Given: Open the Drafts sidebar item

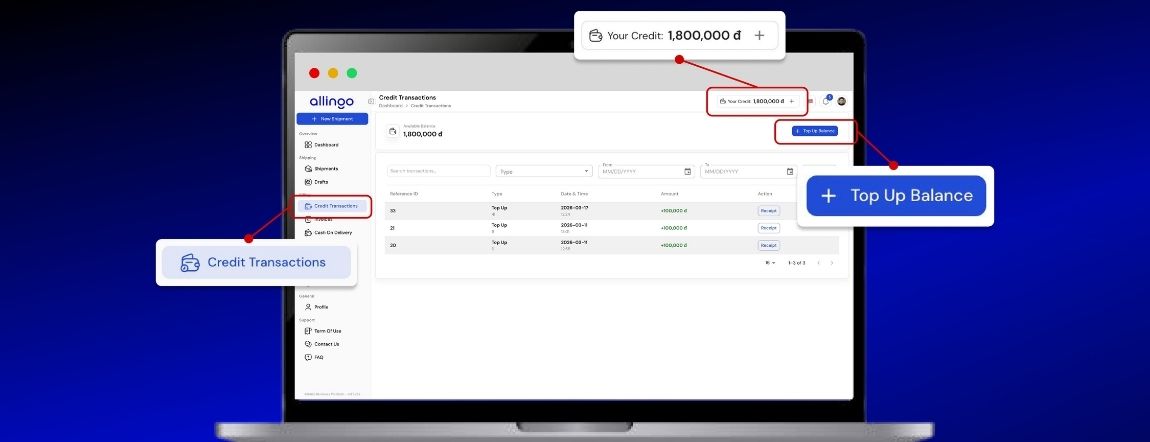Looking at the screenshot, I should [x=317, y=182].
